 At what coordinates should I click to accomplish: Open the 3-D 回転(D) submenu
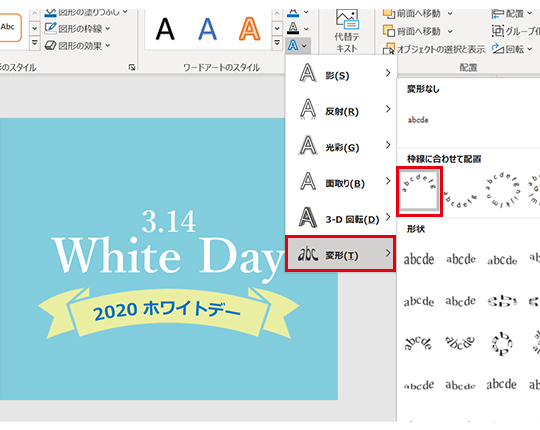point(341,218)
